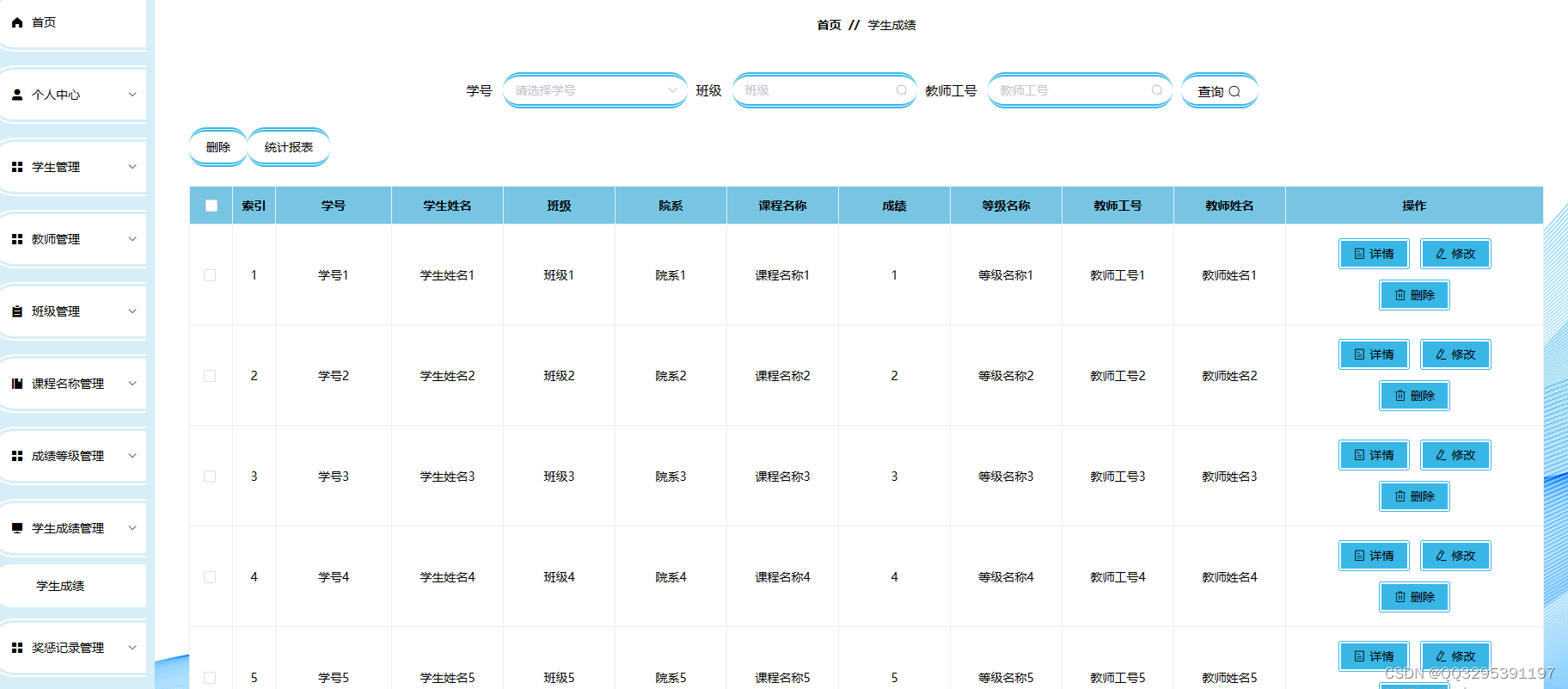The image size is (1568, 689).
Task: Expand 学生管理 menu chevron
Action: coord(132,167)
